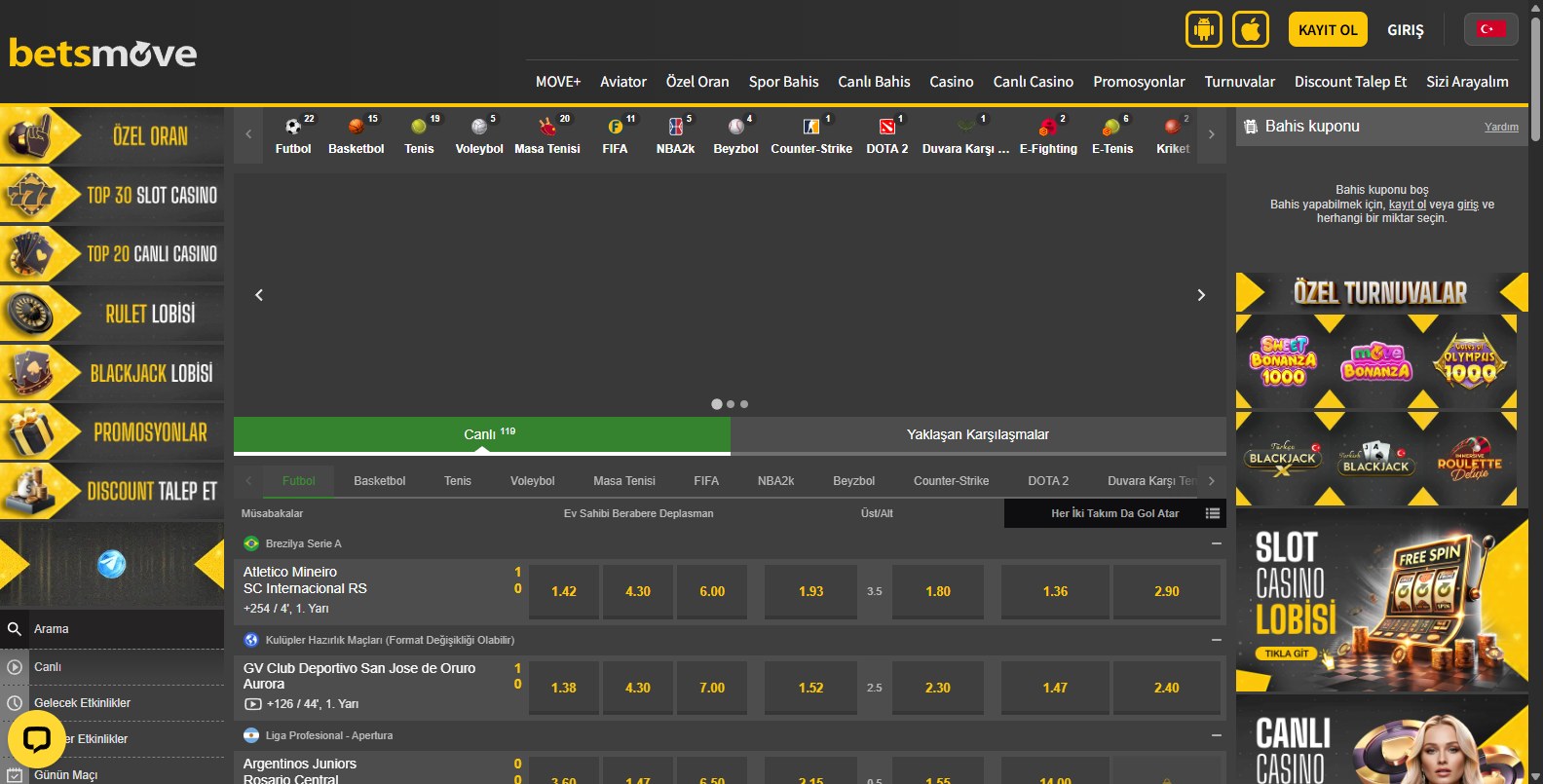Image resolution: width=1543 pixels, height=784 pixels.
Task: Click the Telegram channel icon
Action: 112,564
